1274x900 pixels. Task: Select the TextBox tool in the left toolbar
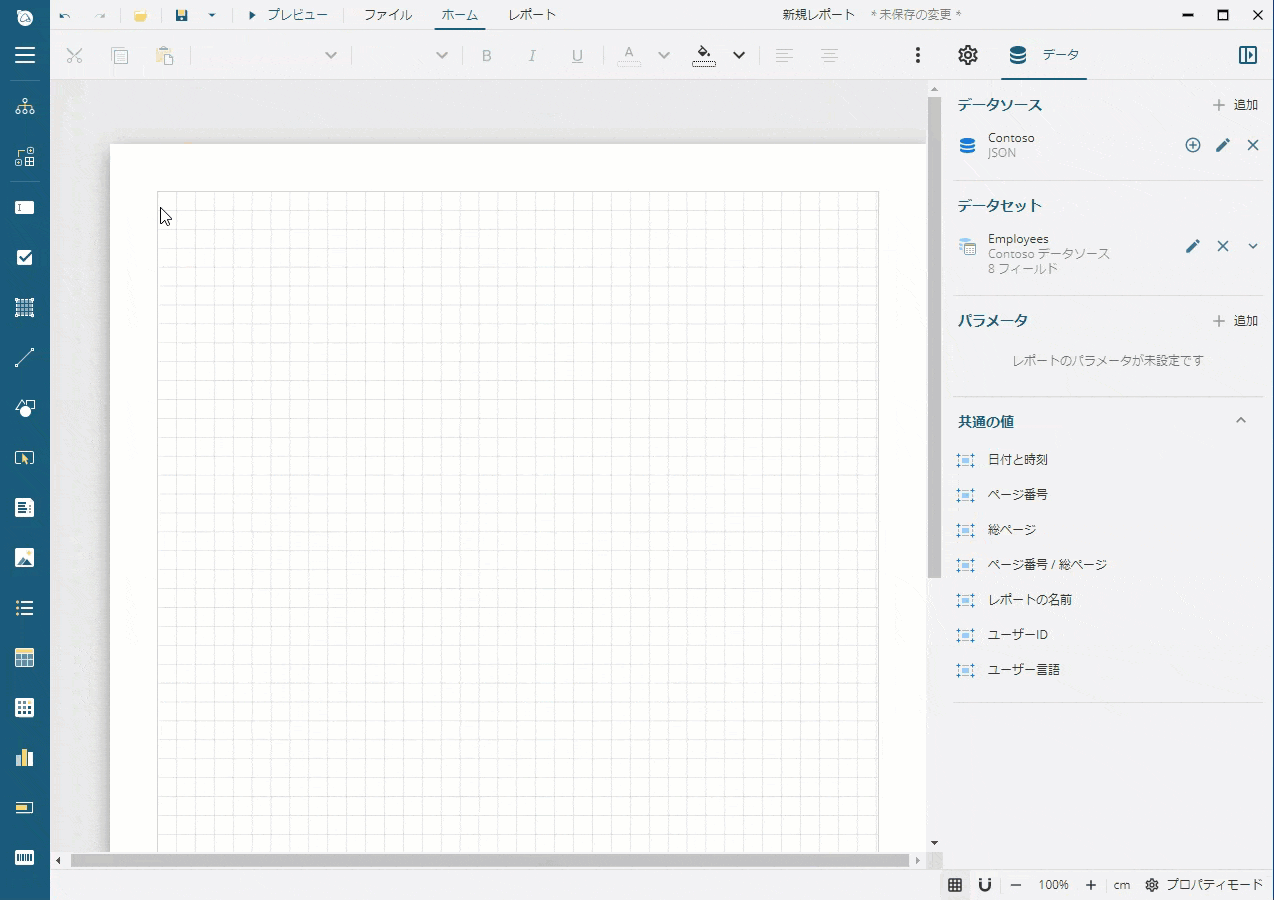click(24, 207)
